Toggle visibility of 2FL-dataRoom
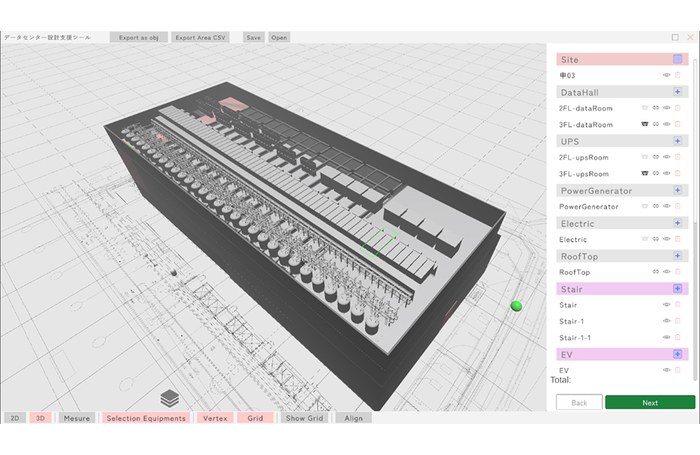Viewport: 700px width, 455px height. point(667,108)
